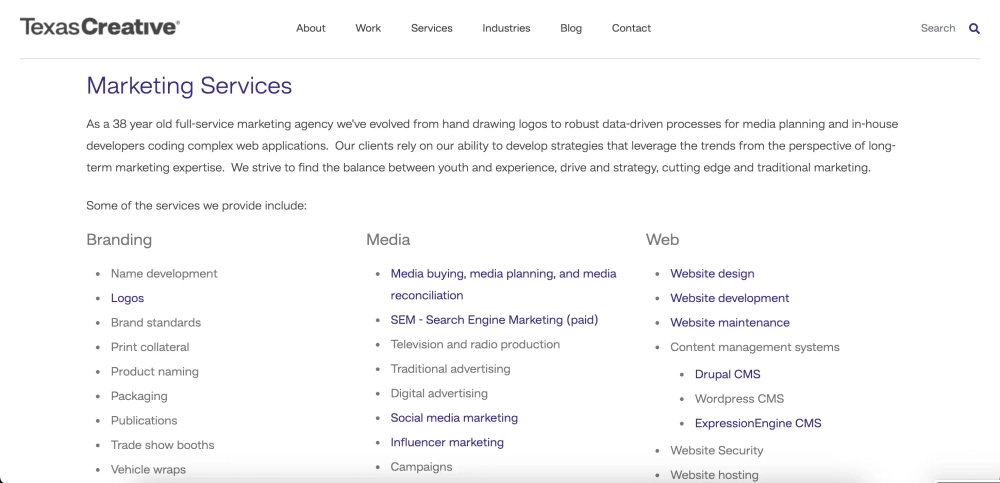The height and width of the screenshot is (483, 1000).
Task: Focus the Search input field
Action: point(938,28)
